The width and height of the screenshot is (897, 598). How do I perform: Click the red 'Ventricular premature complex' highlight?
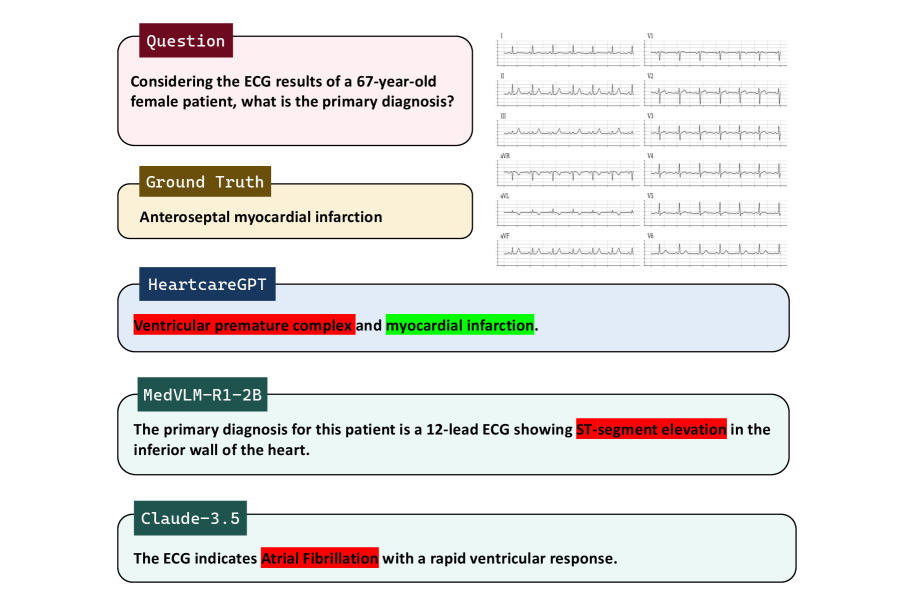pos(244,326)
